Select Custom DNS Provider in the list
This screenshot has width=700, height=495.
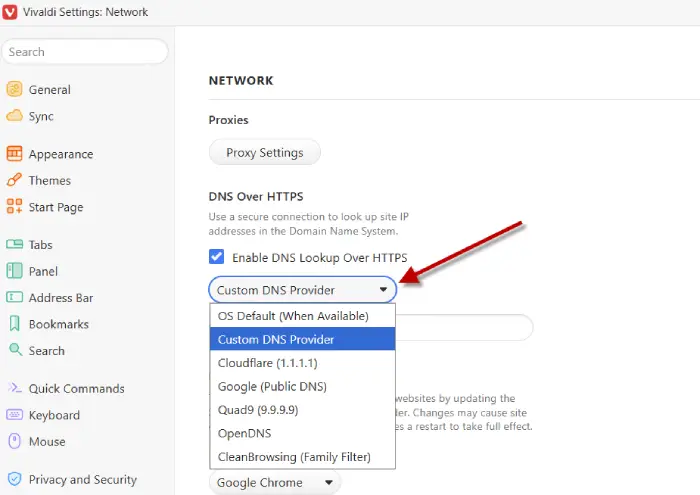click(x=303, y=339)
